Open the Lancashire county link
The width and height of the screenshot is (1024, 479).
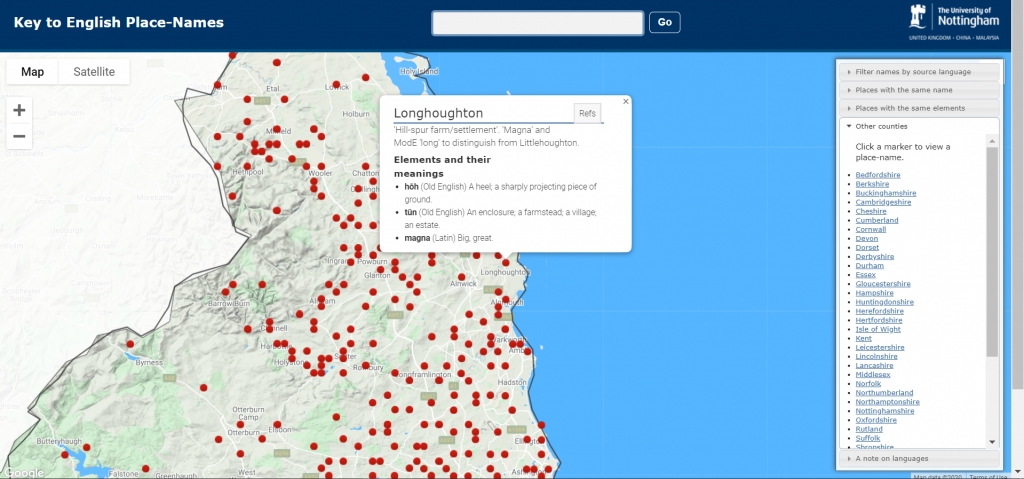click(x=875, y=366)
